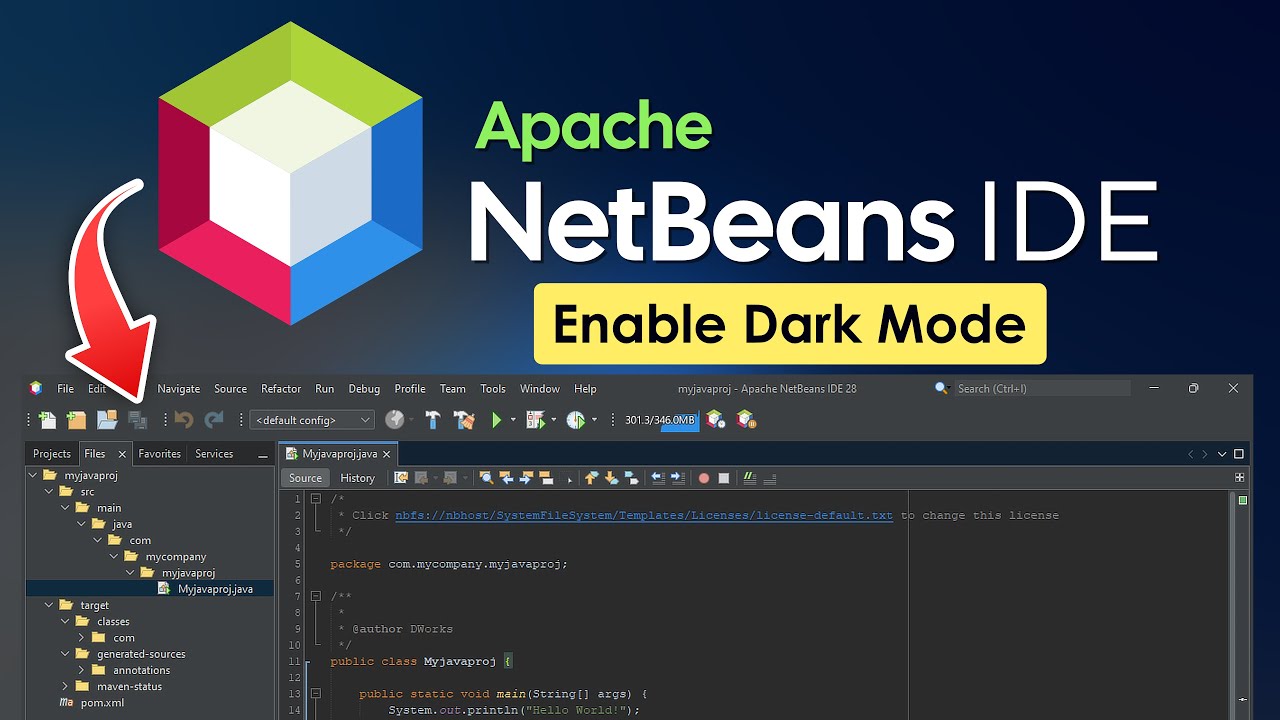1280x720 pixels.
Task: Click the Search (Ctrl+I) field
Action: pos(1042,388)
